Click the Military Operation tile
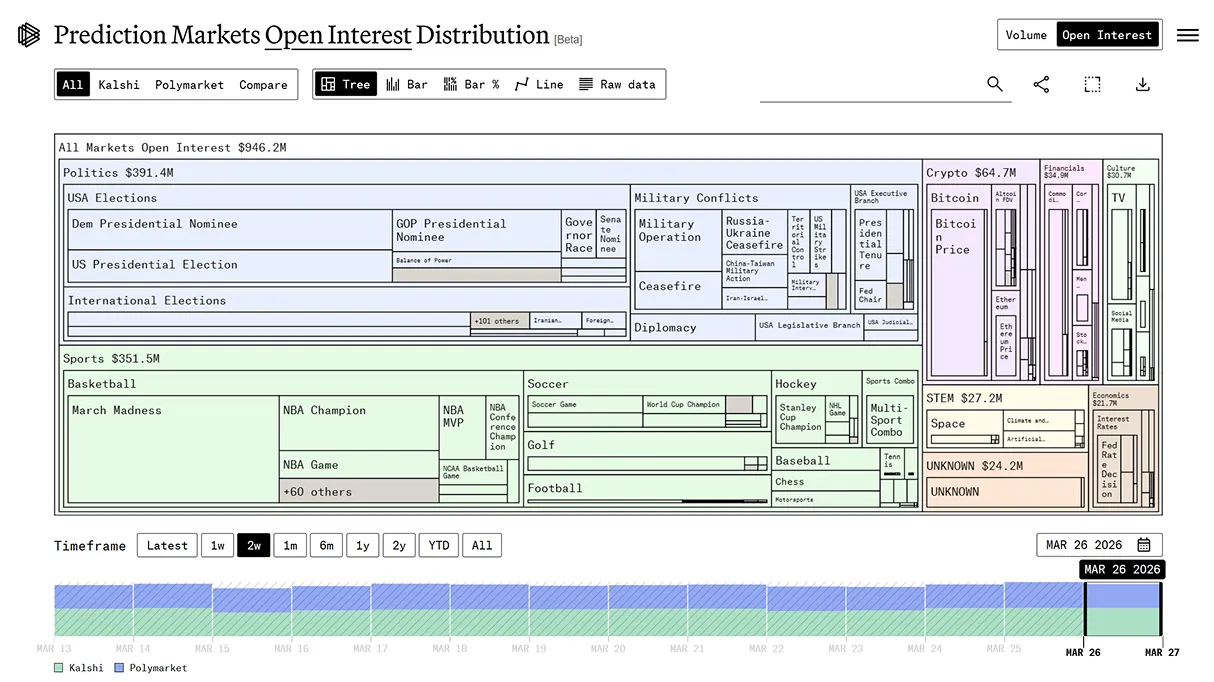 (x=678, y=240)
